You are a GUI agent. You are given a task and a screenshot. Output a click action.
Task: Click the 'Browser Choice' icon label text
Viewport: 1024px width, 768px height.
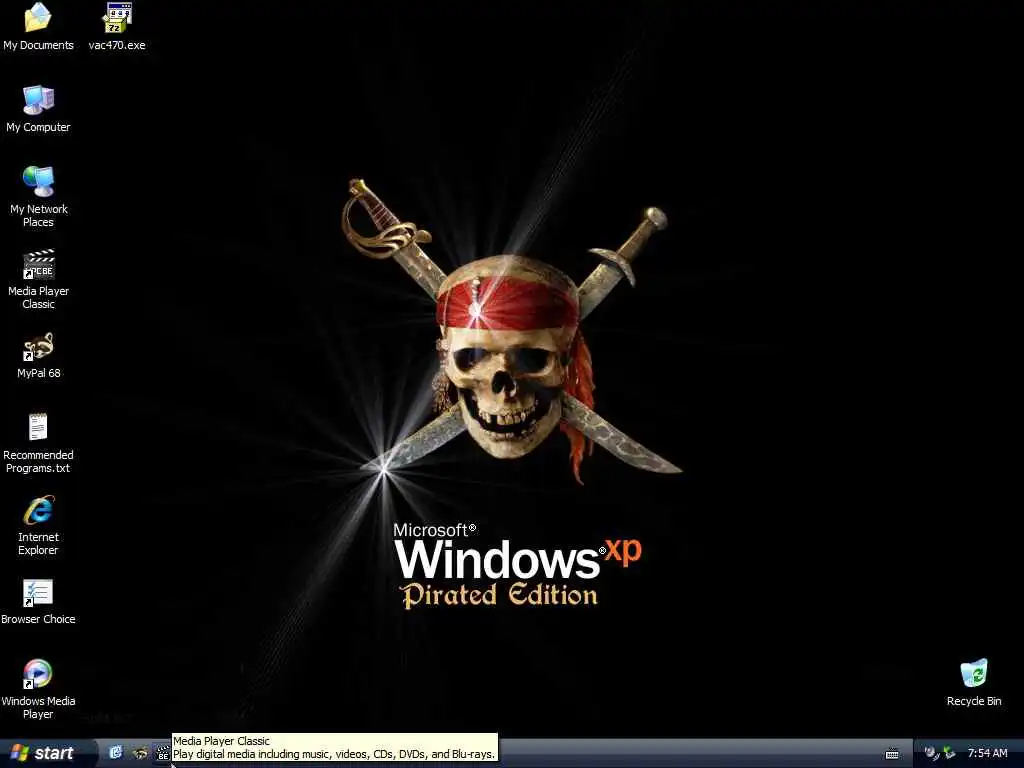tap(38, 619)
